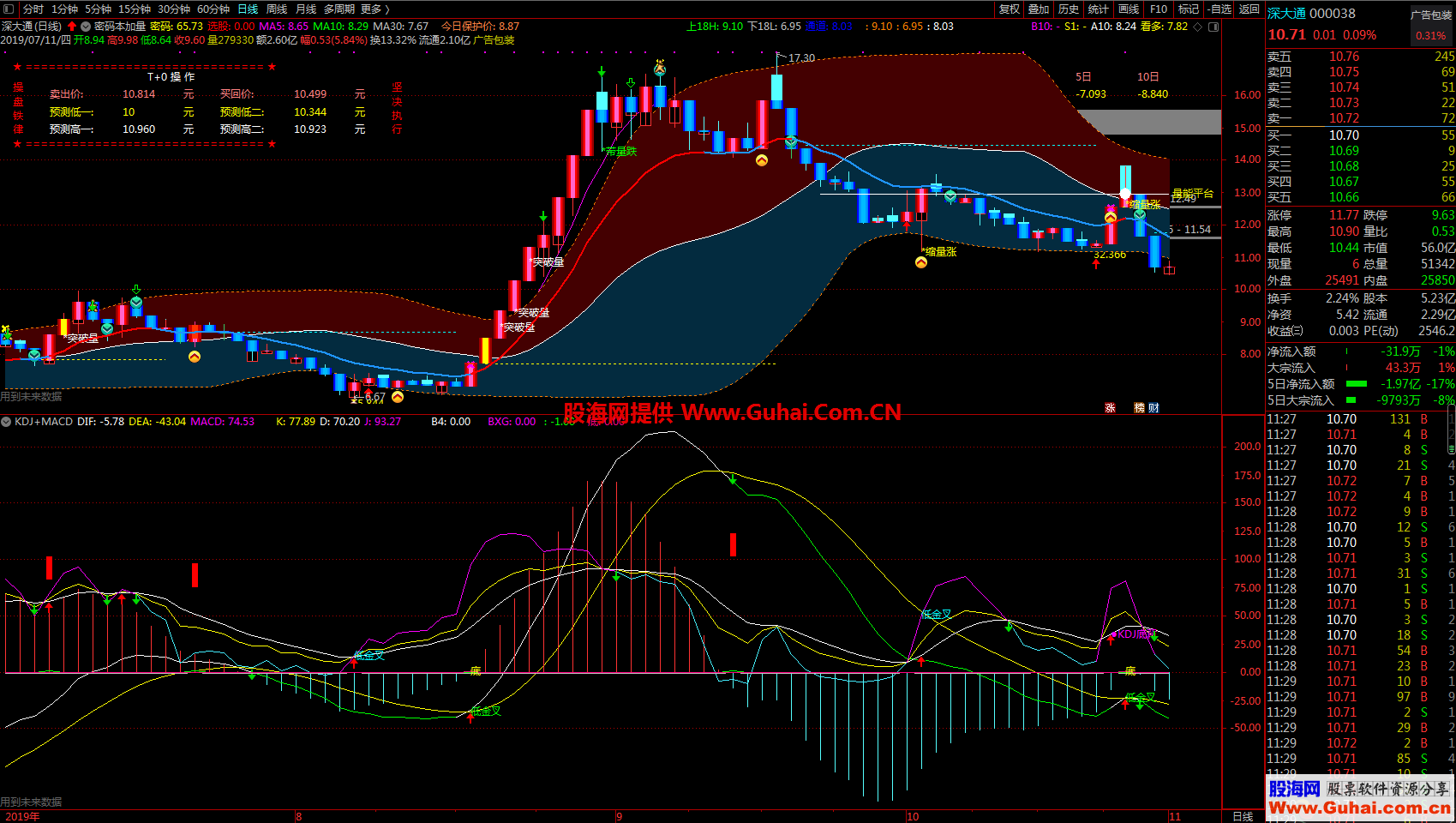
Task: Toggle the left sidebar panel icon
Action: pyautogui.click(x=9, y=9)
